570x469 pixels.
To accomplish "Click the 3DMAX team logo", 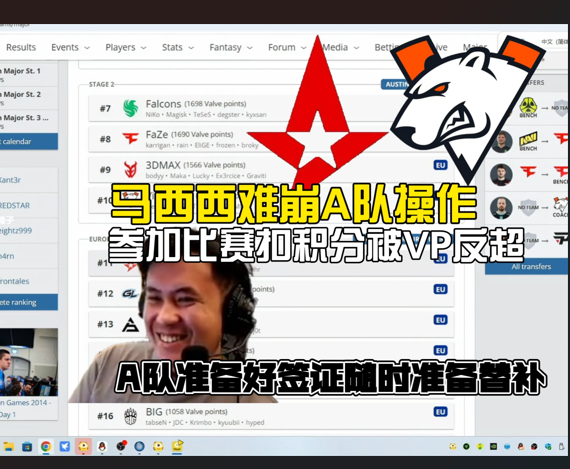I will coord(131,169).
